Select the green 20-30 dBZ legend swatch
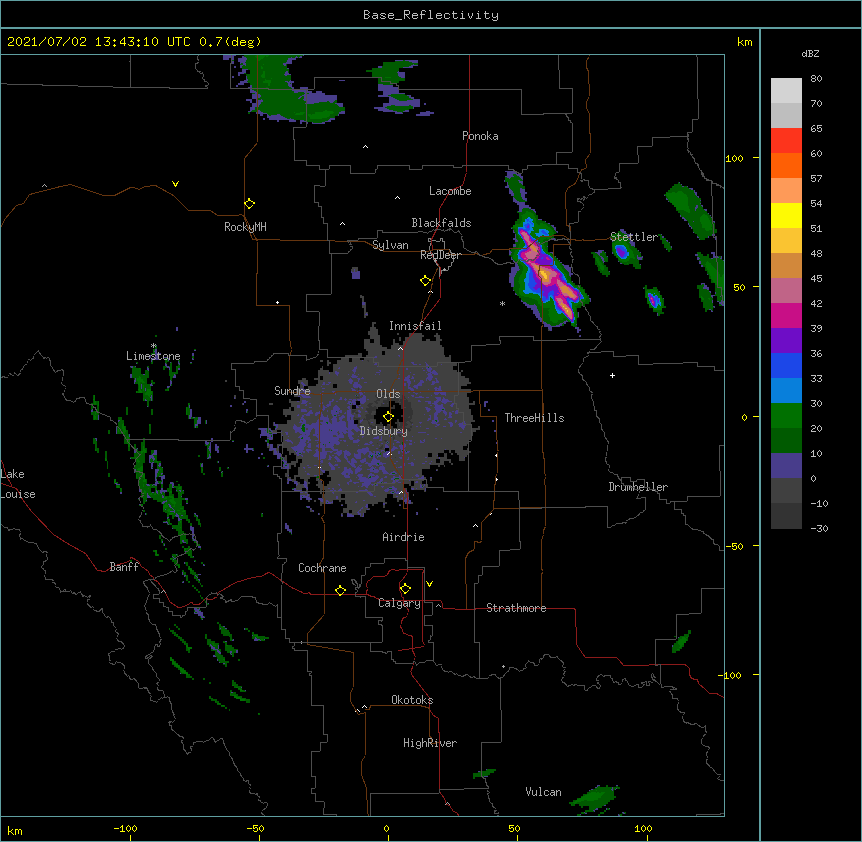Screen dimensions: 862x842 pos(786,416)
